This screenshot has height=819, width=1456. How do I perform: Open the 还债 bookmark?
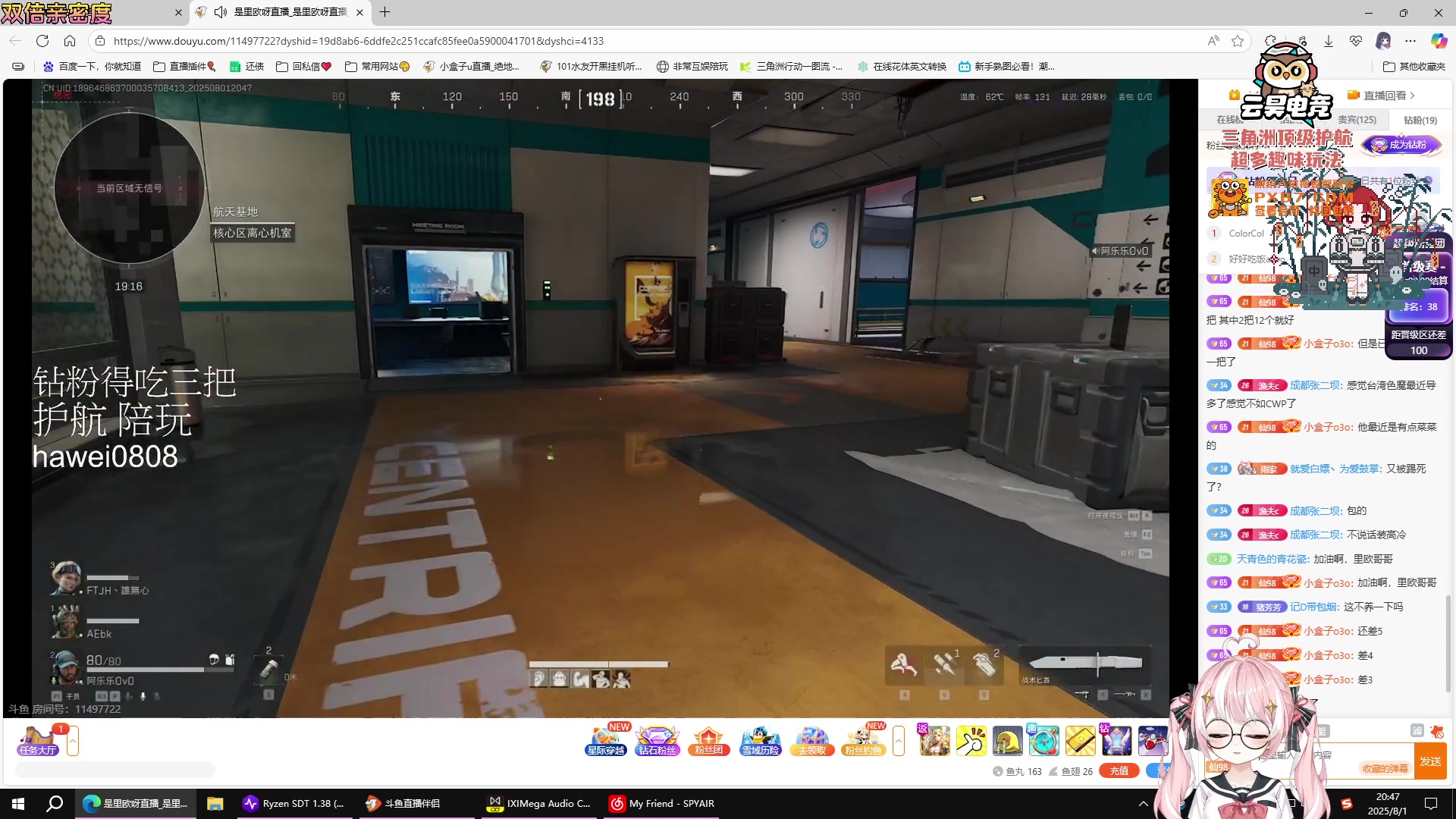click(x=246, y=67)
